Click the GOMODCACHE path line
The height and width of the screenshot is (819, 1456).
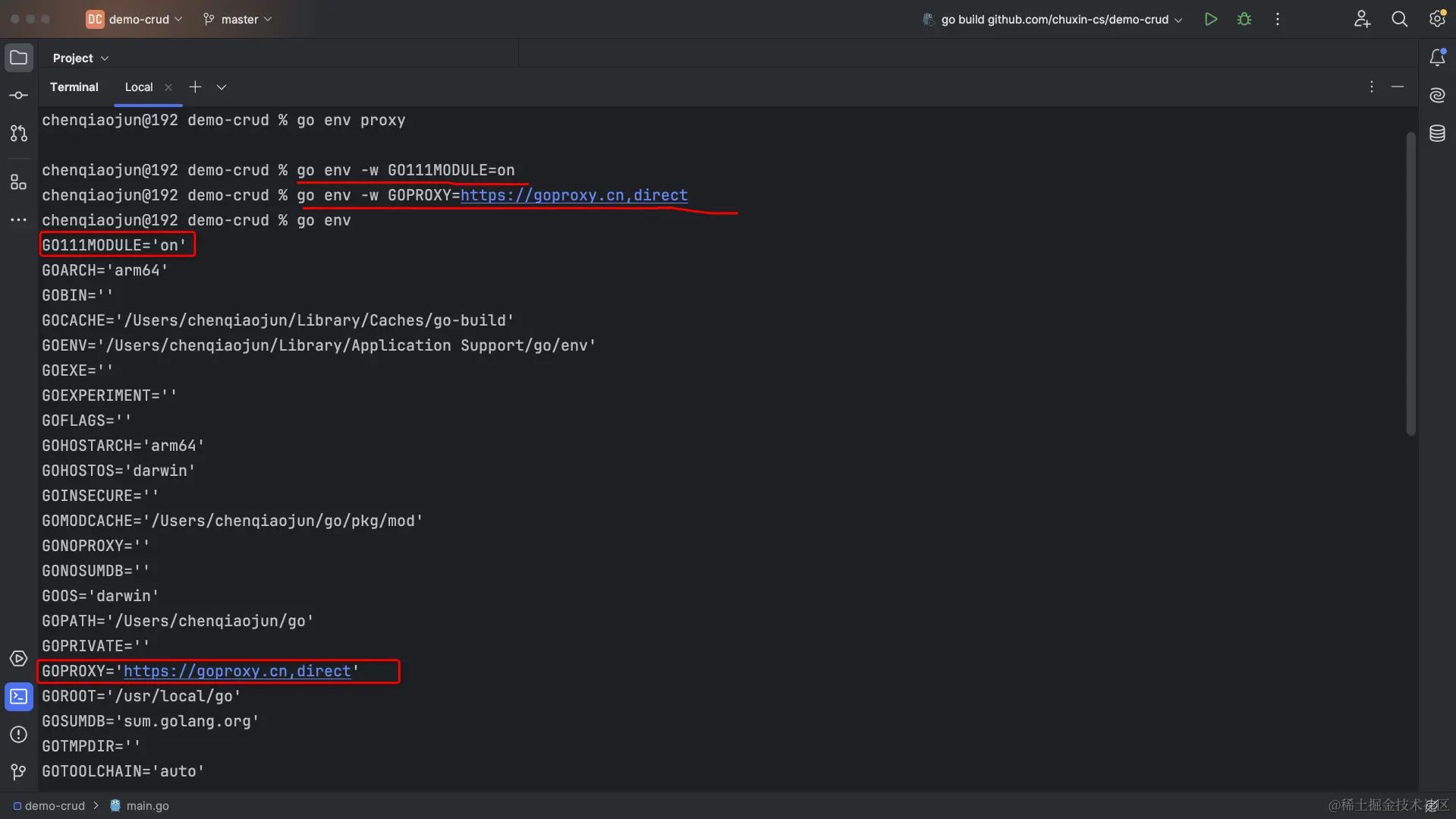232,521
